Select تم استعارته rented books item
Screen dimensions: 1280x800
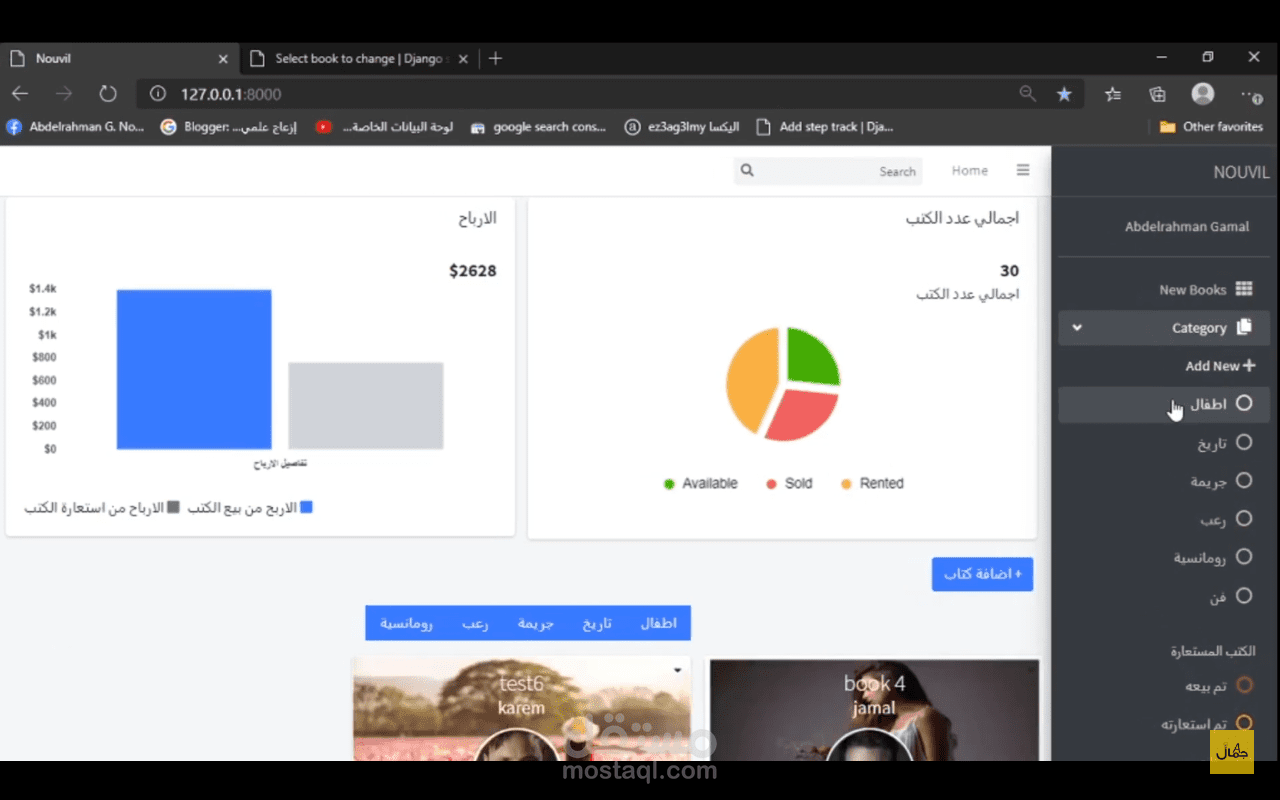point(1165,723)
